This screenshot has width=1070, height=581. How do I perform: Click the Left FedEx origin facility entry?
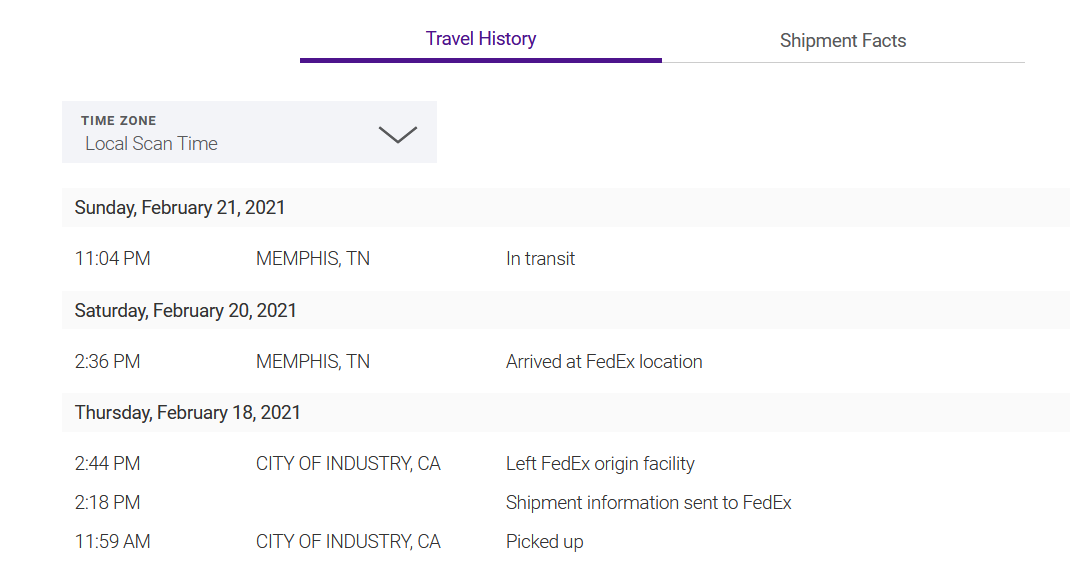point(600,463)
